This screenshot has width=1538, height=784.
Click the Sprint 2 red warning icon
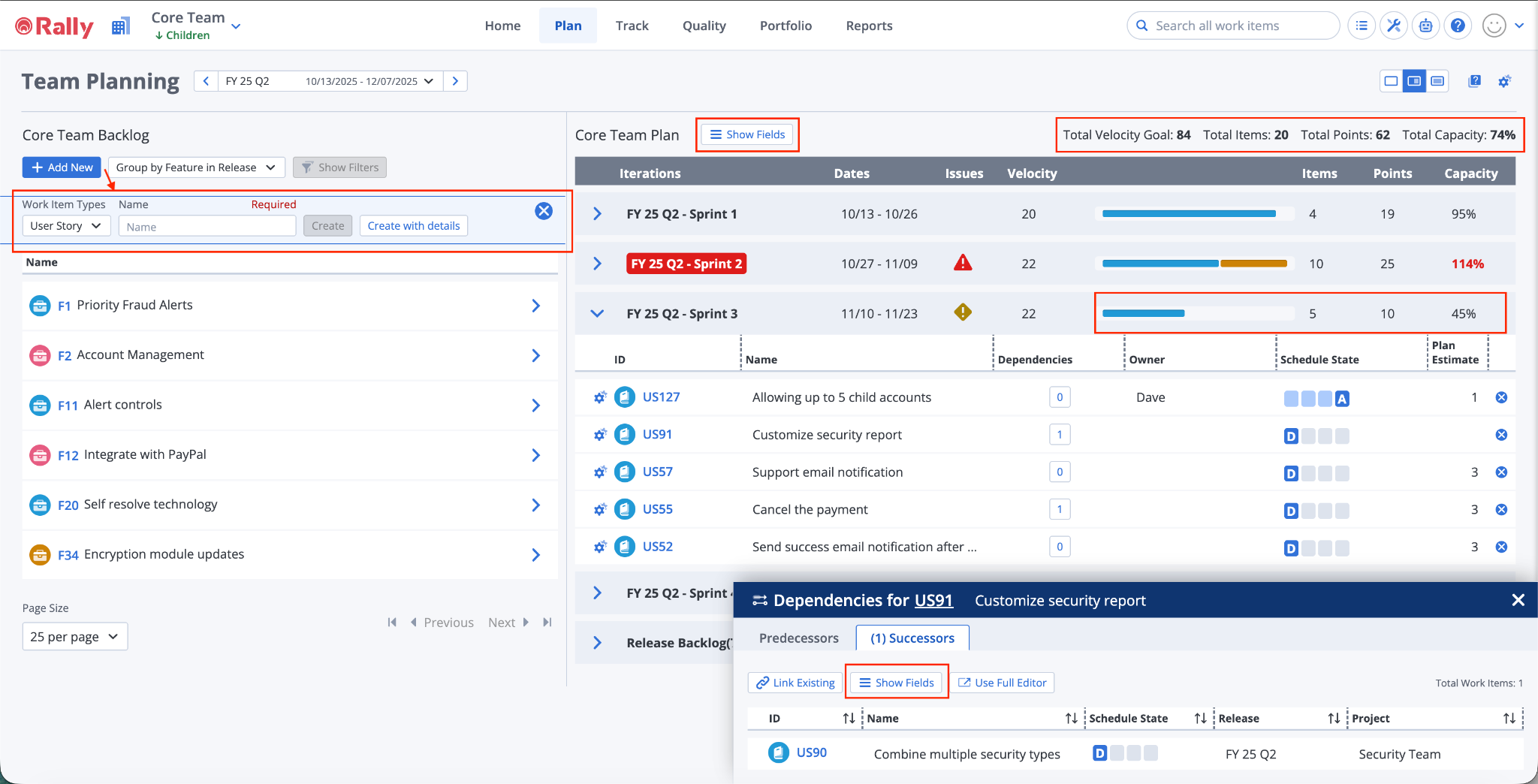point(963,263)
